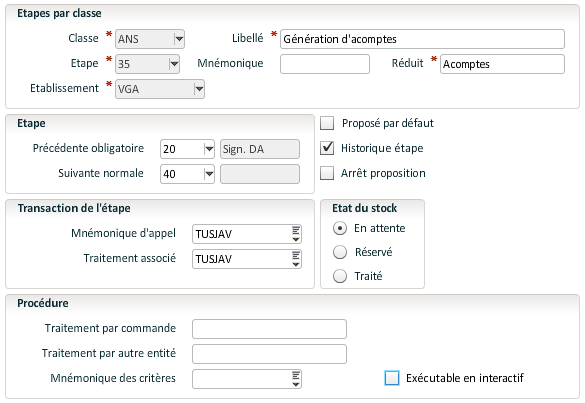Expand the Etablissement dropdown showing VGA
The image size is (585, 403).
pyautogui.click(x=199, y=89)
